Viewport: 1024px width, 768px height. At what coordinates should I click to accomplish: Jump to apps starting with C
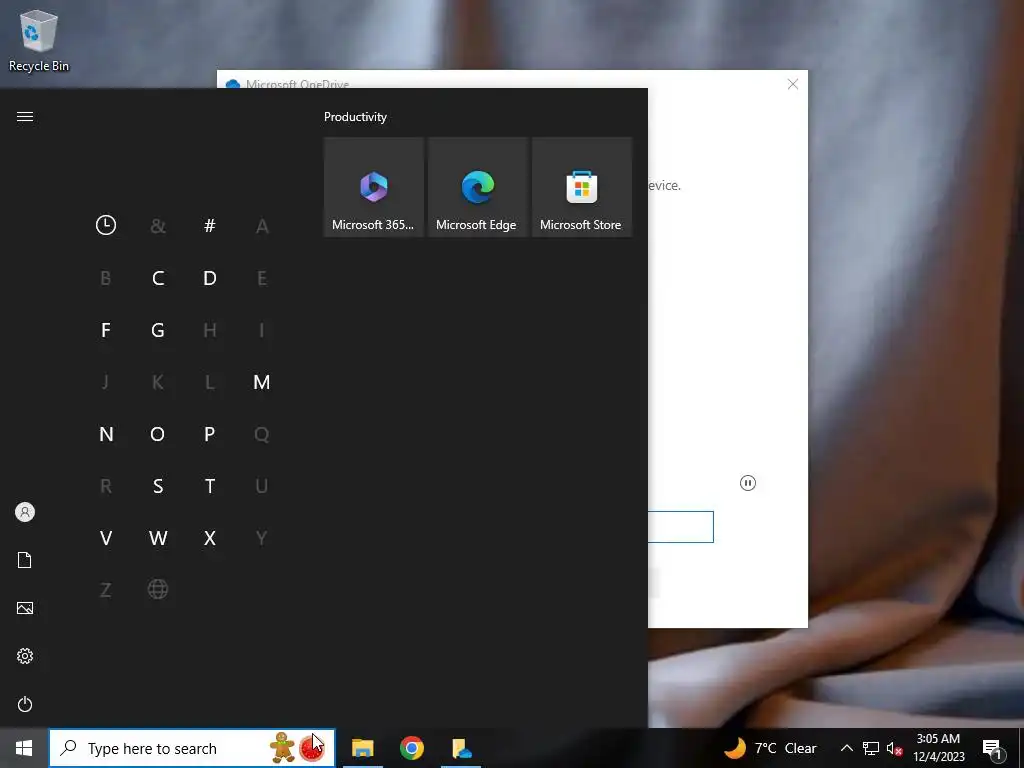point(158,278)
